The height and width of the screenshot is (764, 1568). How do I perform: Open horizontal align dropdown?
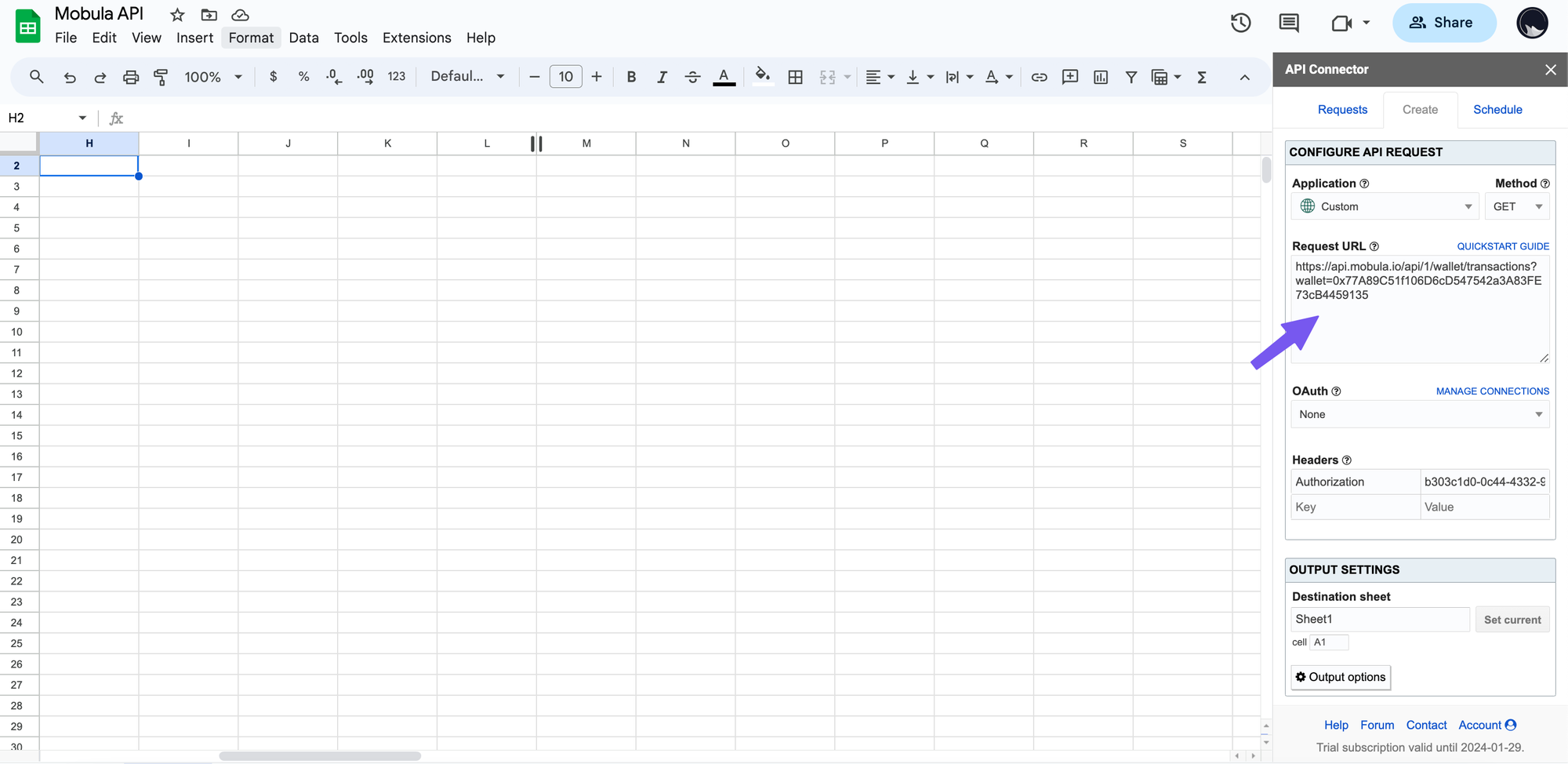coord(880,77)
